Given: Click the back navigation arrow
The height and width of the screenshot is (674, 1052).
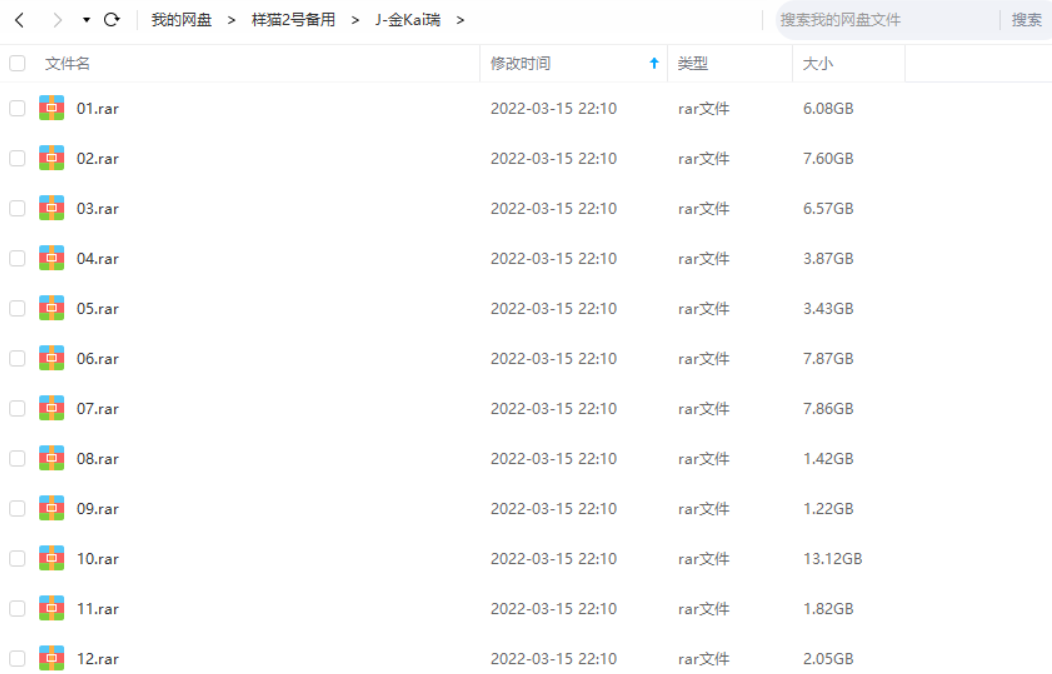Looking at the screenshot, I should (19, 20).
